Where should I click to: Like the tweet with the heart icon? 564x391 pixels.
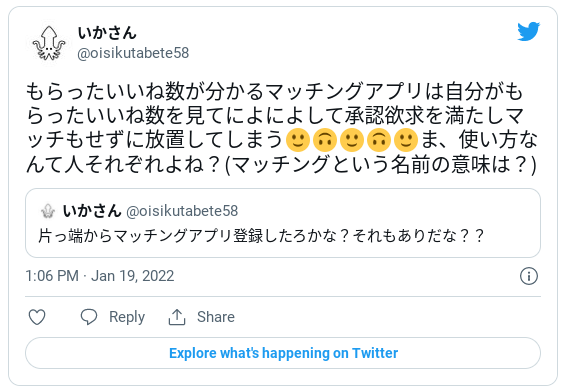tap(37, 317)
